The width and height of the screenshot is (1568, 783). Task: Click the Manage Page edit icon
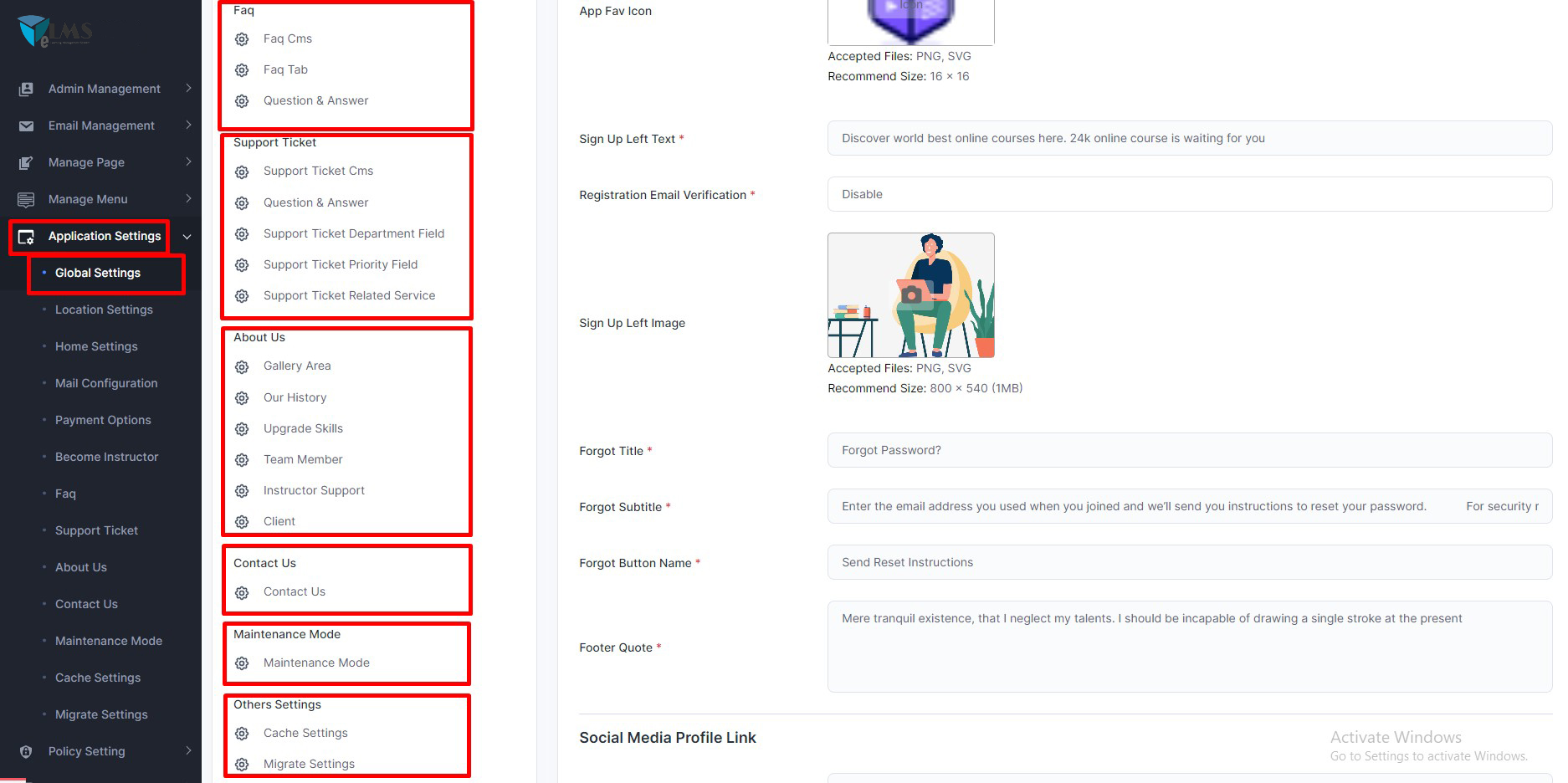point(26,162)
